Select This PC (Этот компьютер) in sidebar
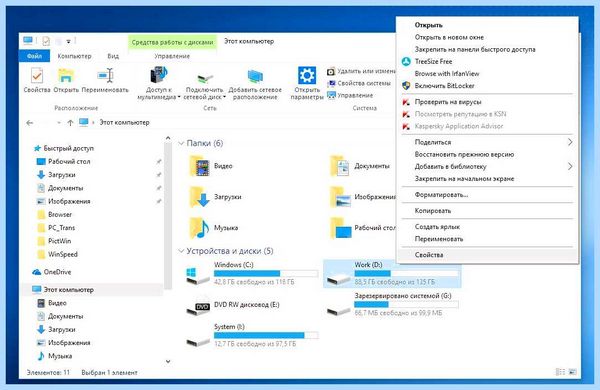Screen dimensions: 600x390 (x=63, y=290)
